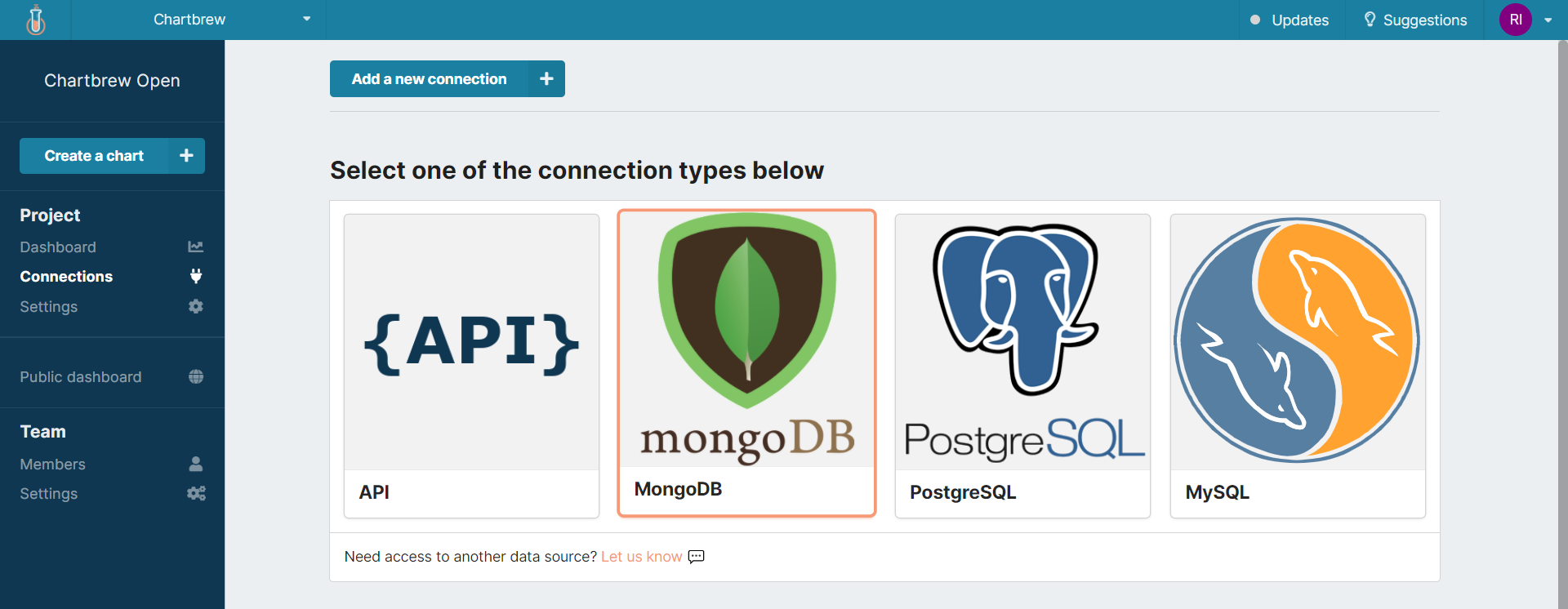Click the PostgreSQL label text

click(x=963, y=492)
